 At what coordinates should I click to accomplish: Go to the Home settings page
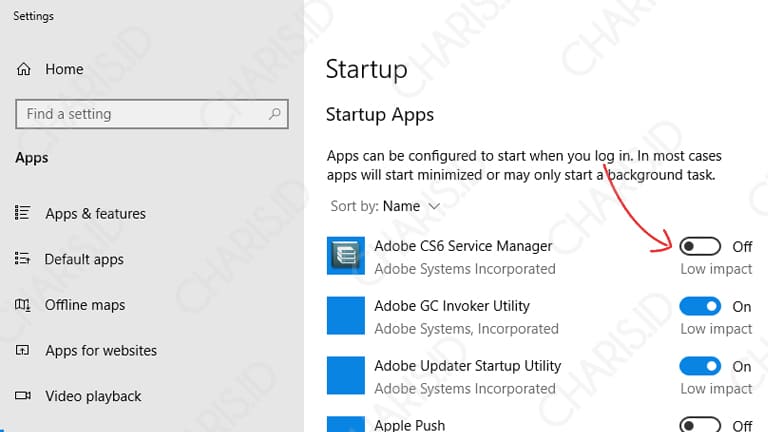coord(64,69)
